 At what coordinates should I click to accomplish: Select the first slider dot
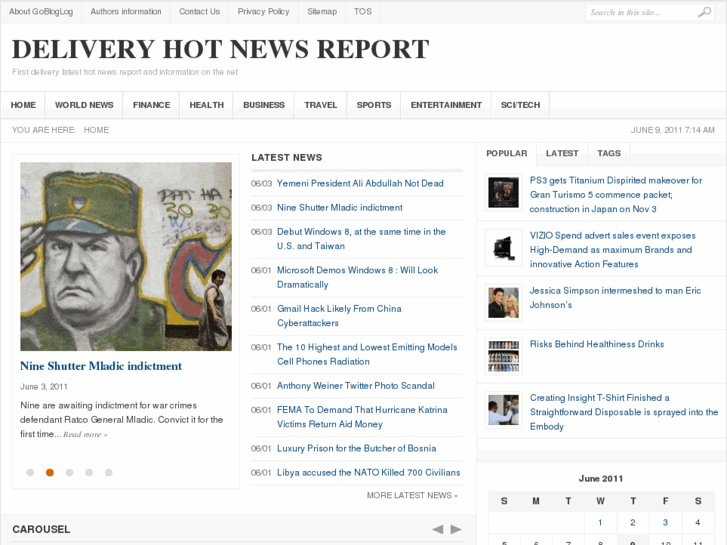pos(30,472)
